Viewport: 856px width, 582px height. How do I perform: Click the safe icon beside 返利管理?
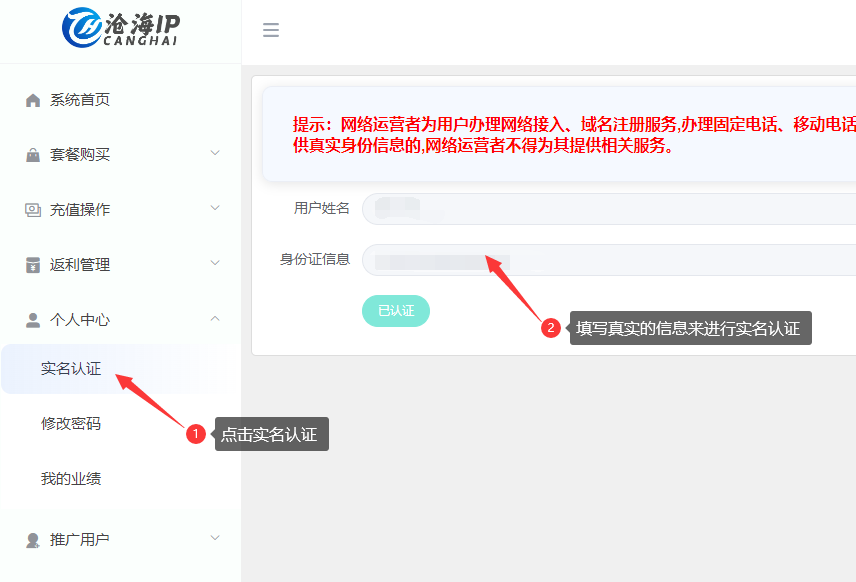pyautogui.click(x=35, y=264)
